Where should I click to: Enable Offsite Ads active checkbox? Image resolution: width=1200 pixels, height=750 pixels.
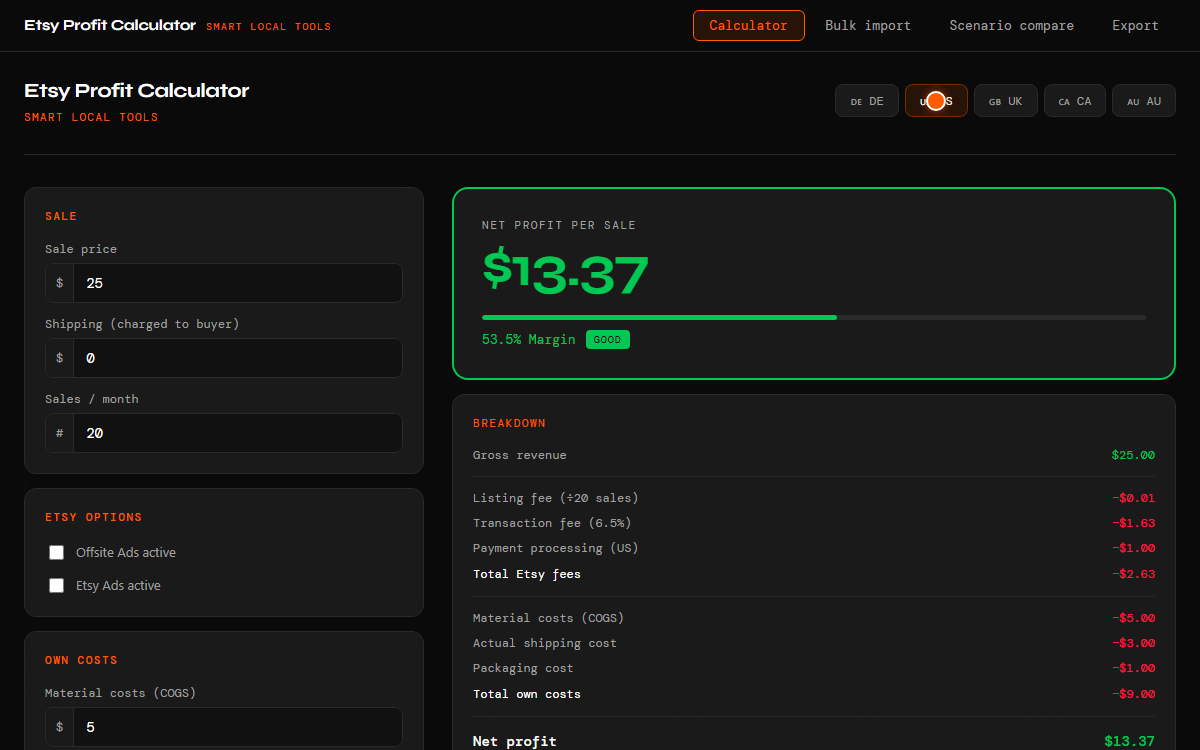tap(57, 553)
